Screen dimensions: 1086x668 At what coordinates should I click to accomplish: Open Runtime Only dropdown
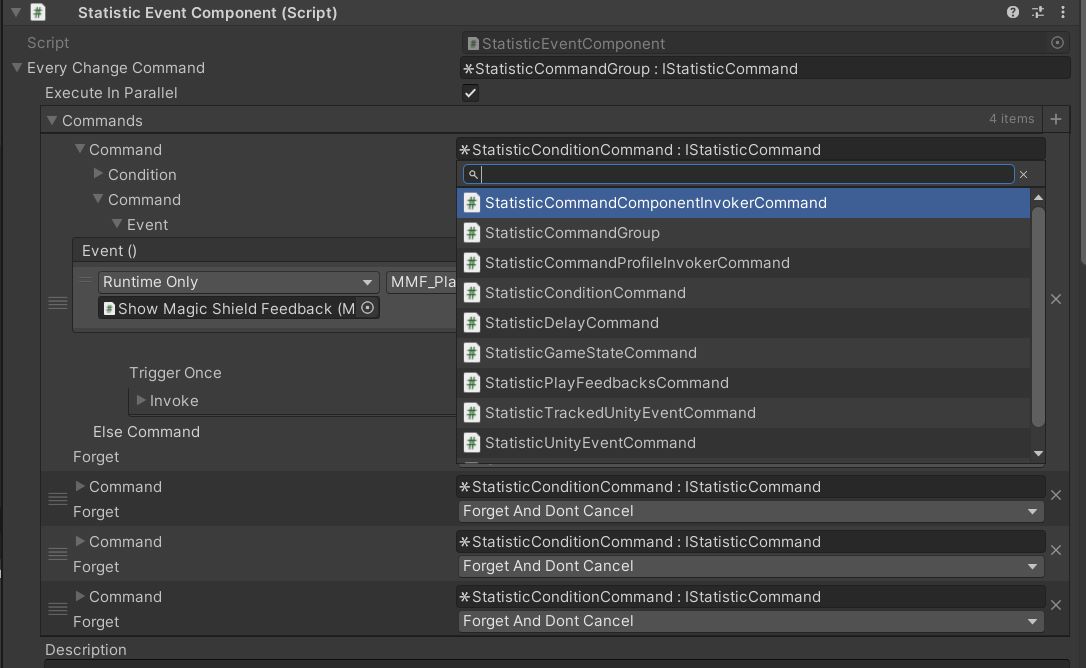click(238, 282)
